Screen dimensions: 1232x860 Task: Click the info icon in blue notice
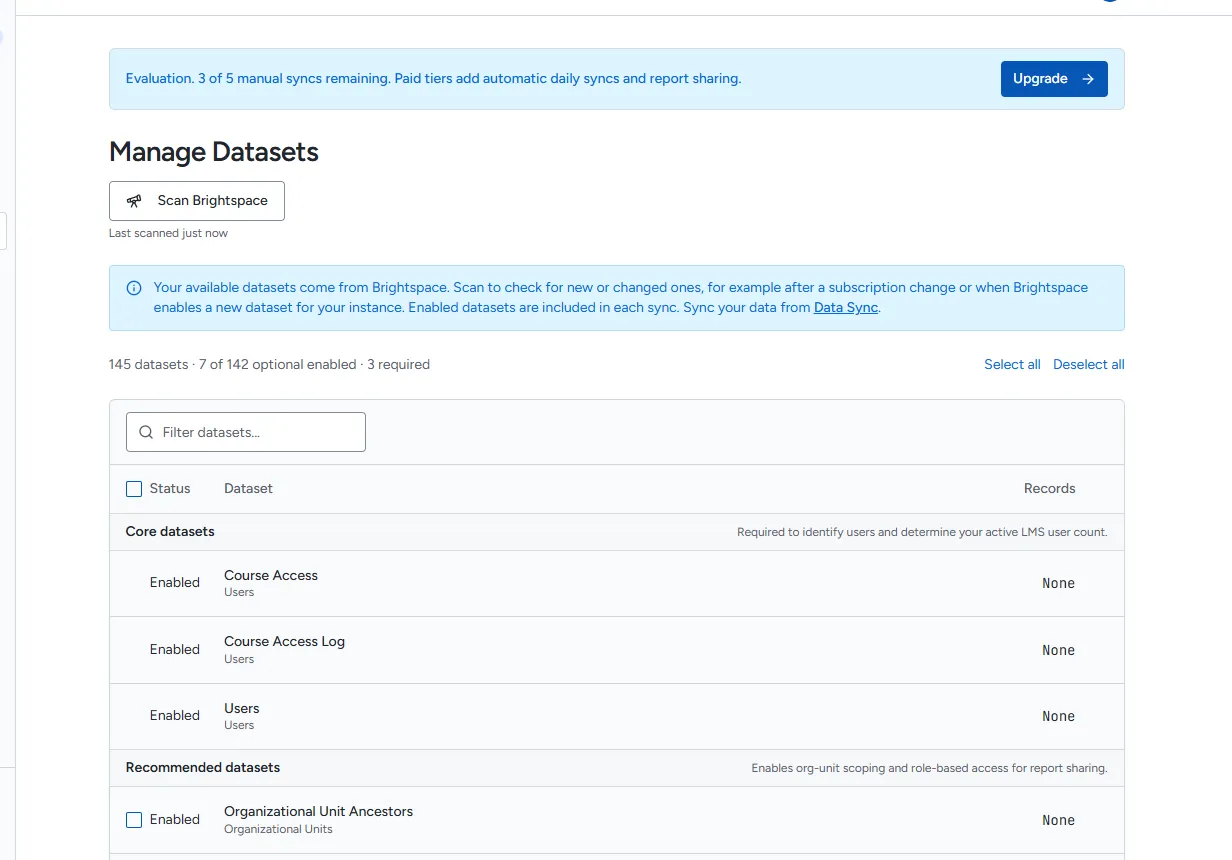134,288
